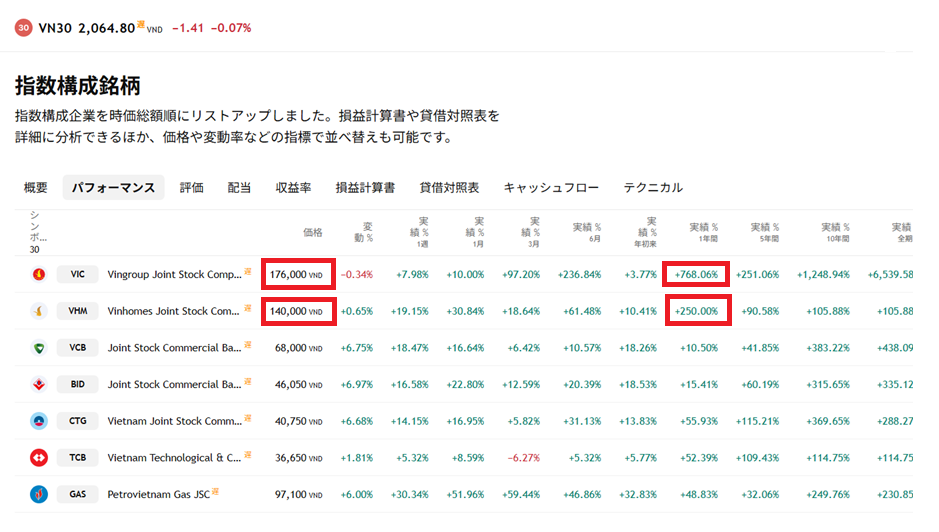
Task: Sort by the 変動% column header
Action: tap(362, 232)
